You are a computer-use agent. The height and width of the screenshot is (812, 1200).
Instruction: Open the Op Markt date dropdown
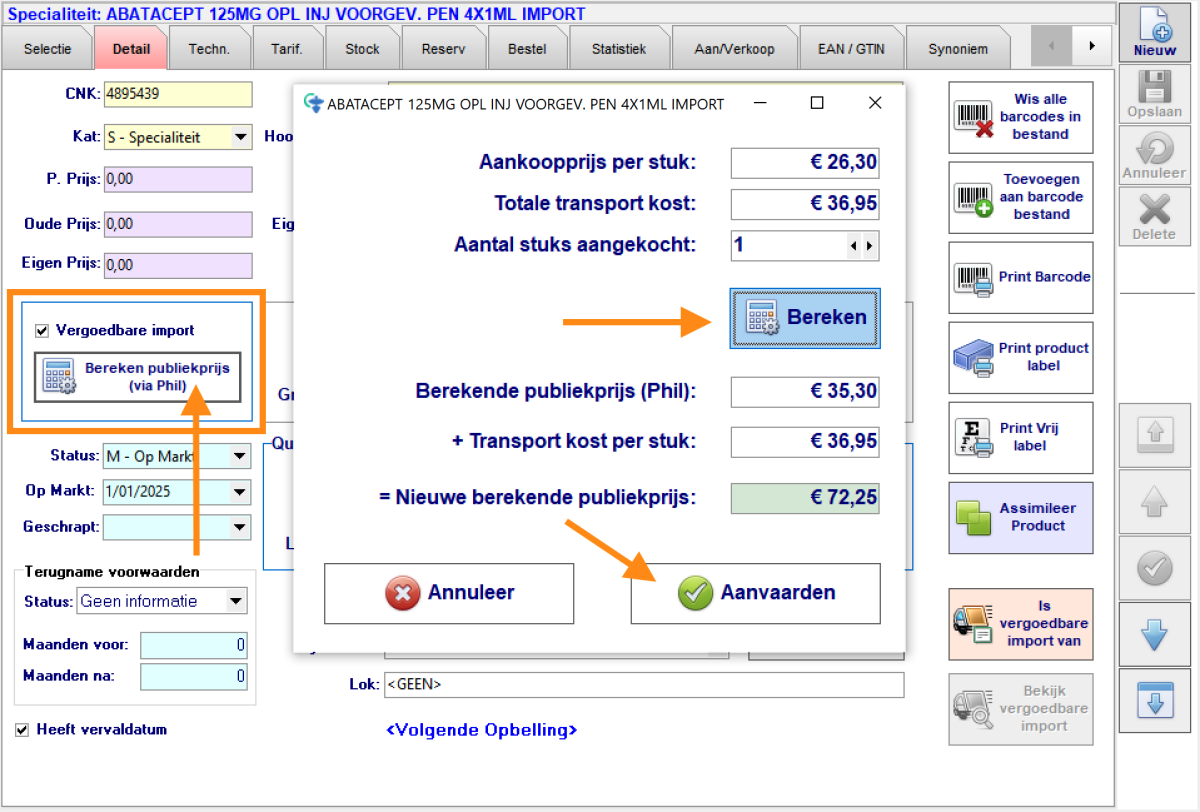(240, 491)
